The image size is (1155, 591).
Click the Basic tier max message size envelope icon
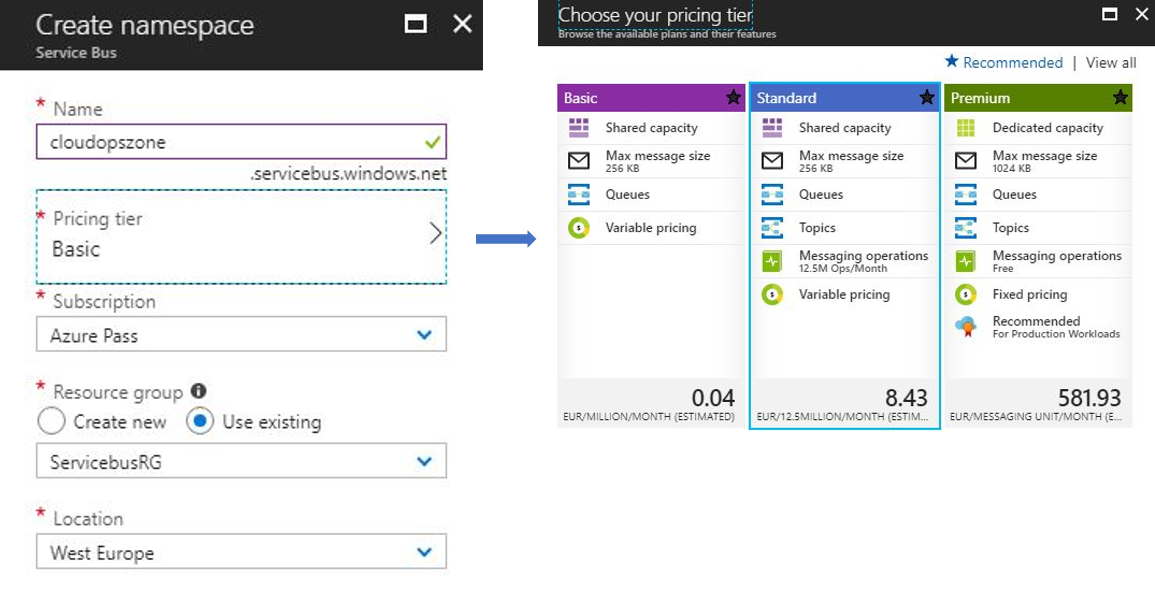tap(579, 161)
